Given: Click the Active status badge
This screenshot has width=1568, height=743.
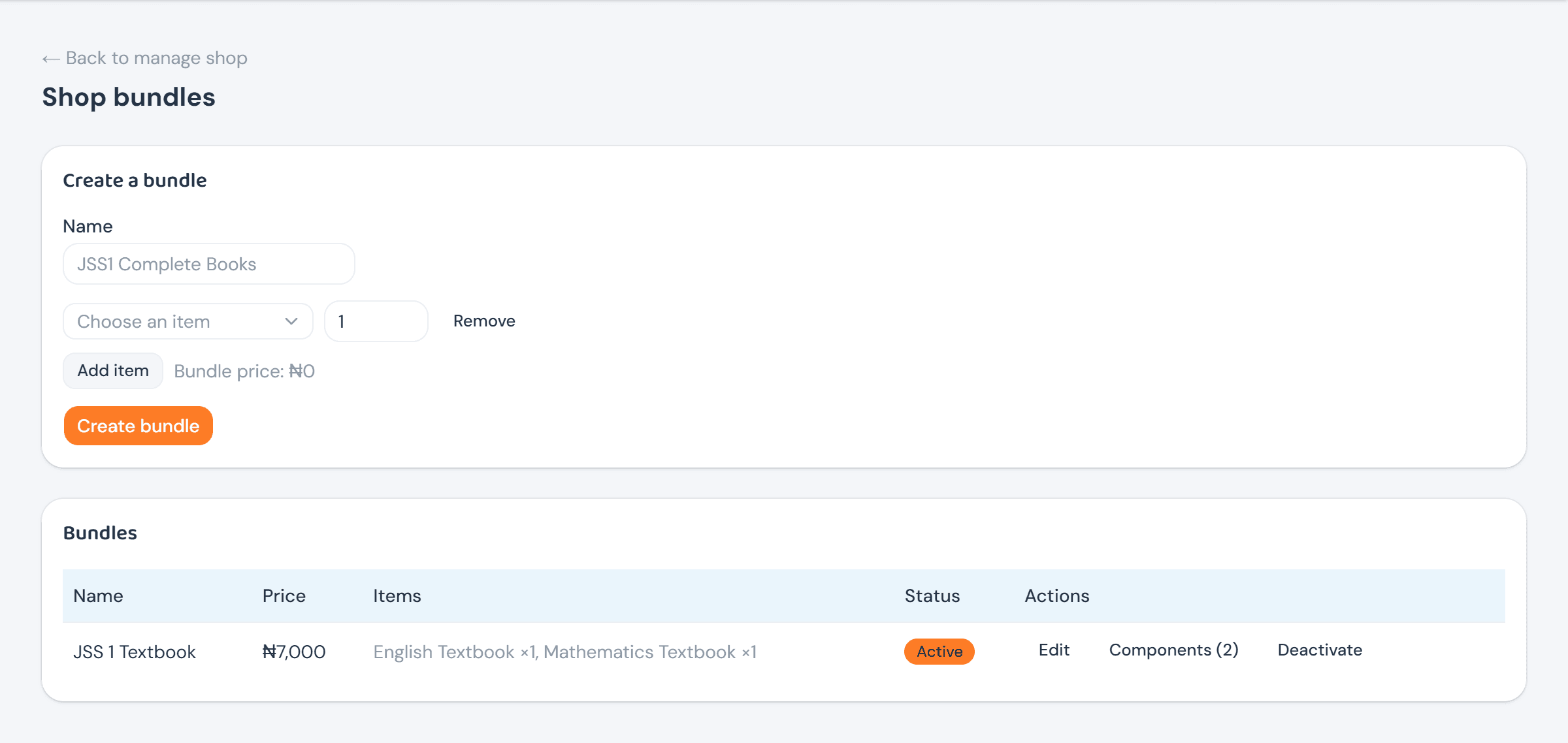Looking at the screenshot, I should tap(939, 652).
